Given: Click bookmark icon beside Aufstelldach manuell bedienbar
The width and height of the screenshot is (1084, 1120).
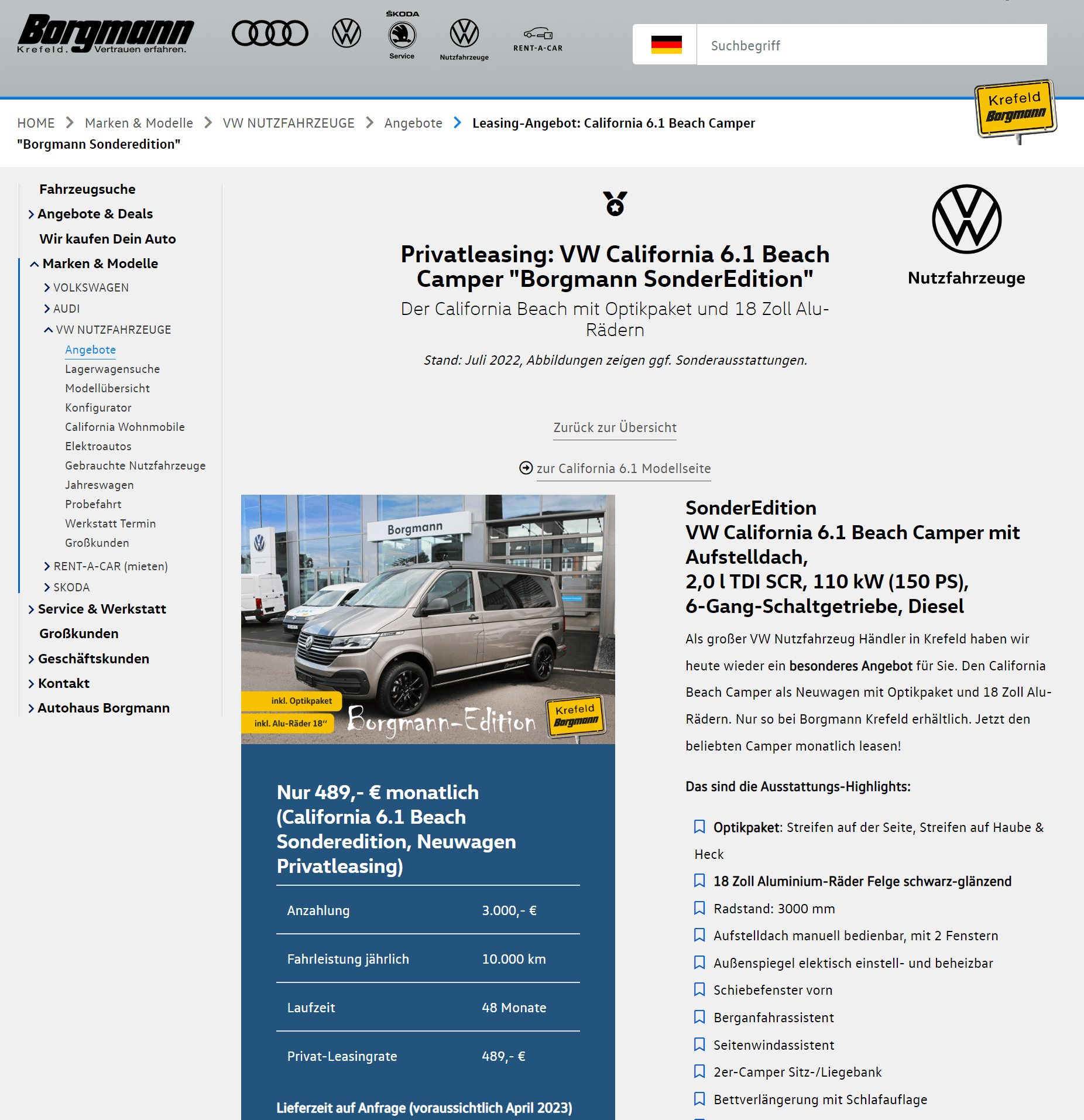Looking at the screenshot, I should click(699, 935).
